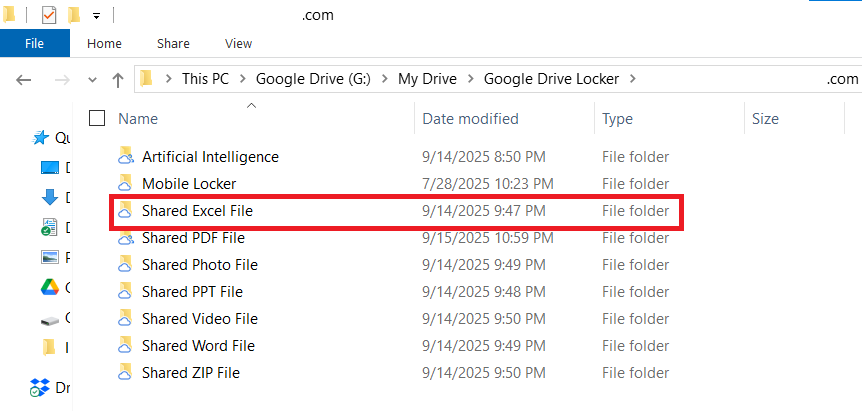Open the File menu tab
This screenshot has height=411, width=862.
pos(34,44)
